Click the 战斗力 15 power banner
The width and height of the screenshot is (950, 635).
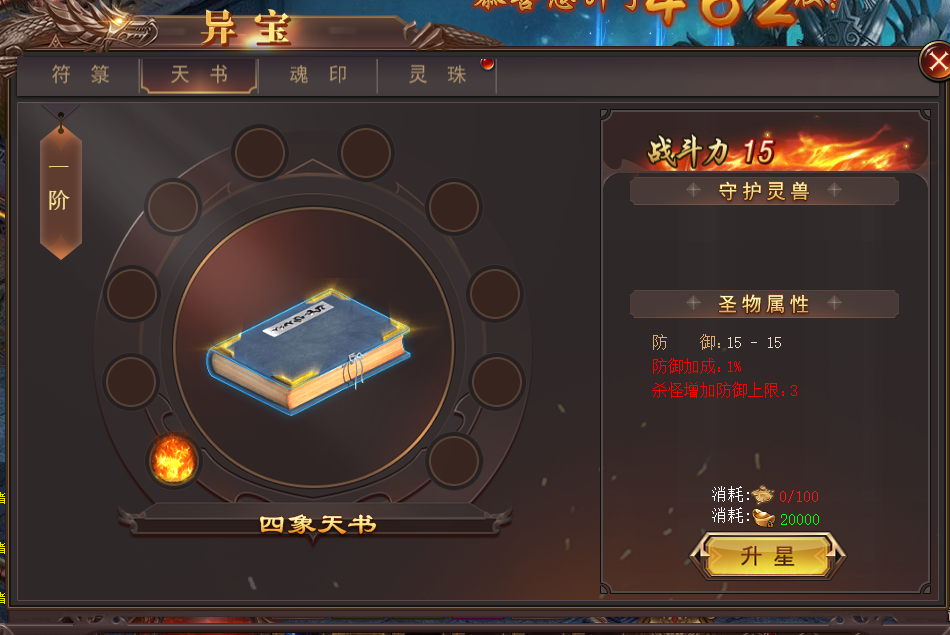pos(711,151)
